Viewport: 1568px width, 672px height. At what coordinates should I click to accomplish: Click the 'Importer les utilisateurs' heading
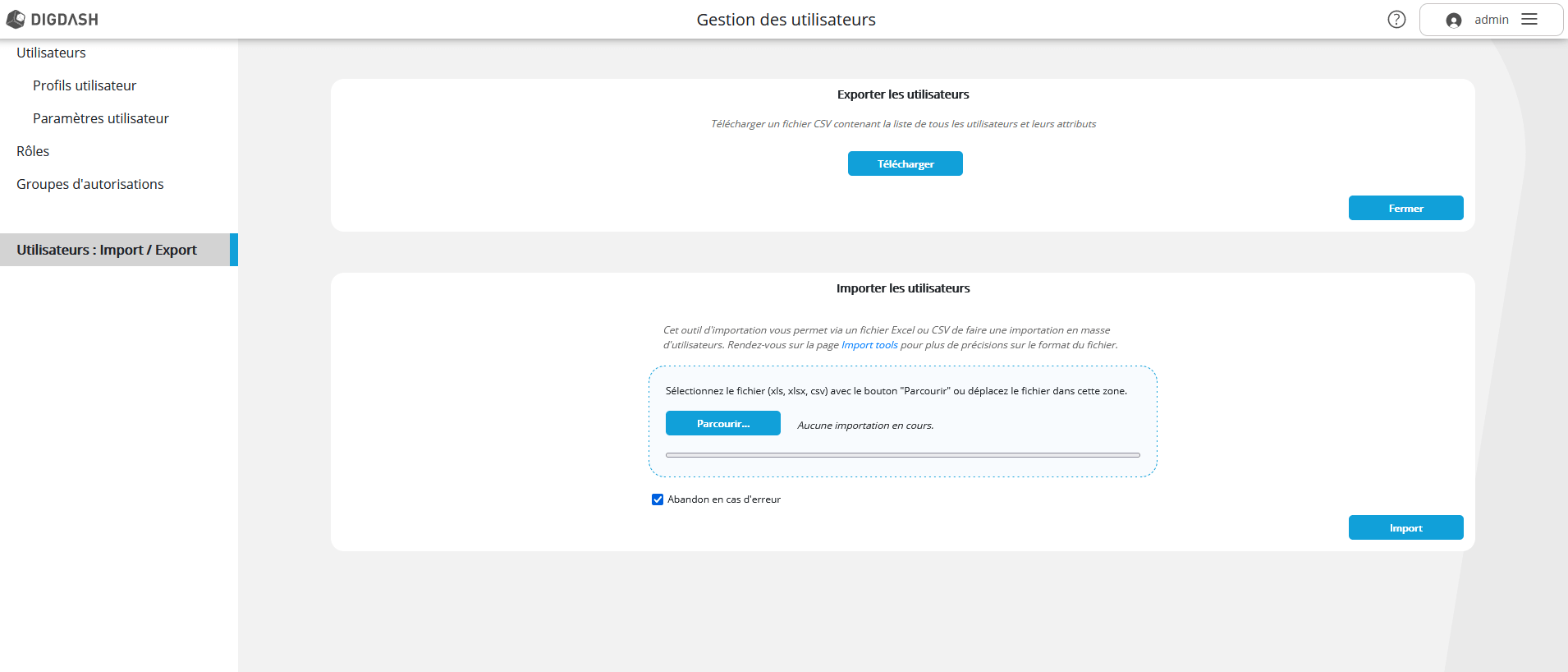(x=903, y=288)
